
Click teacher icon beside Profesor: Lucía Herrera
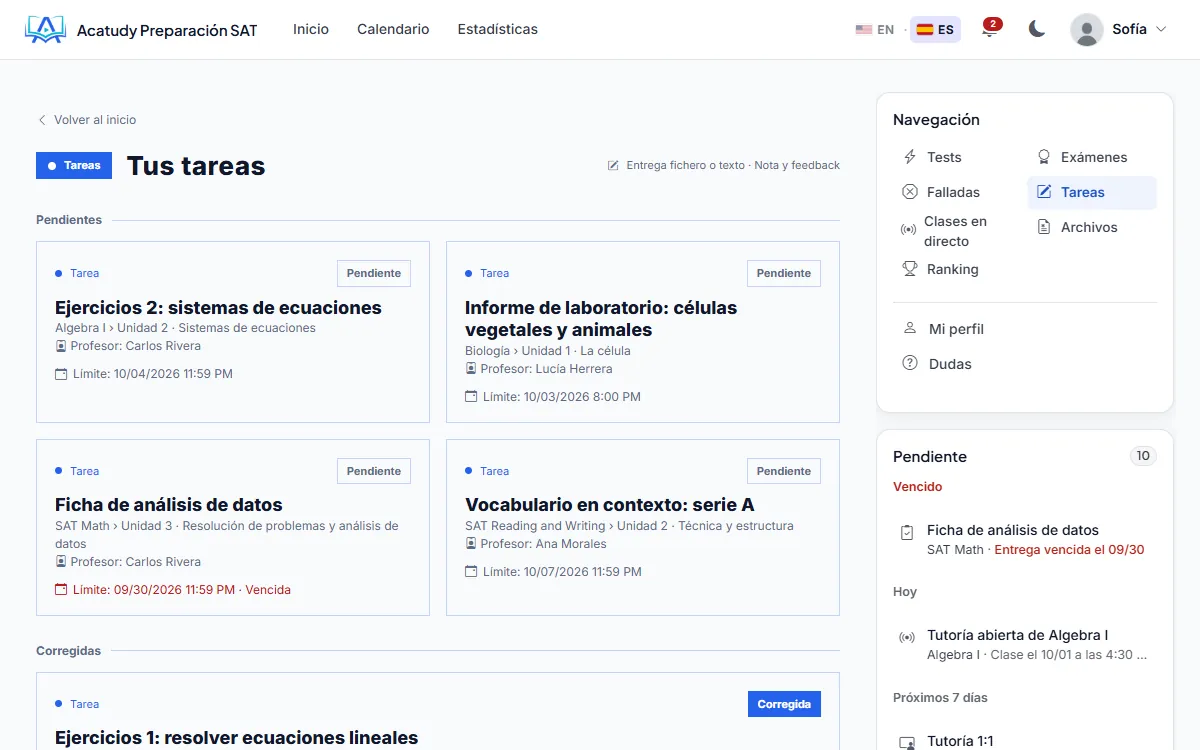point(471,369)
